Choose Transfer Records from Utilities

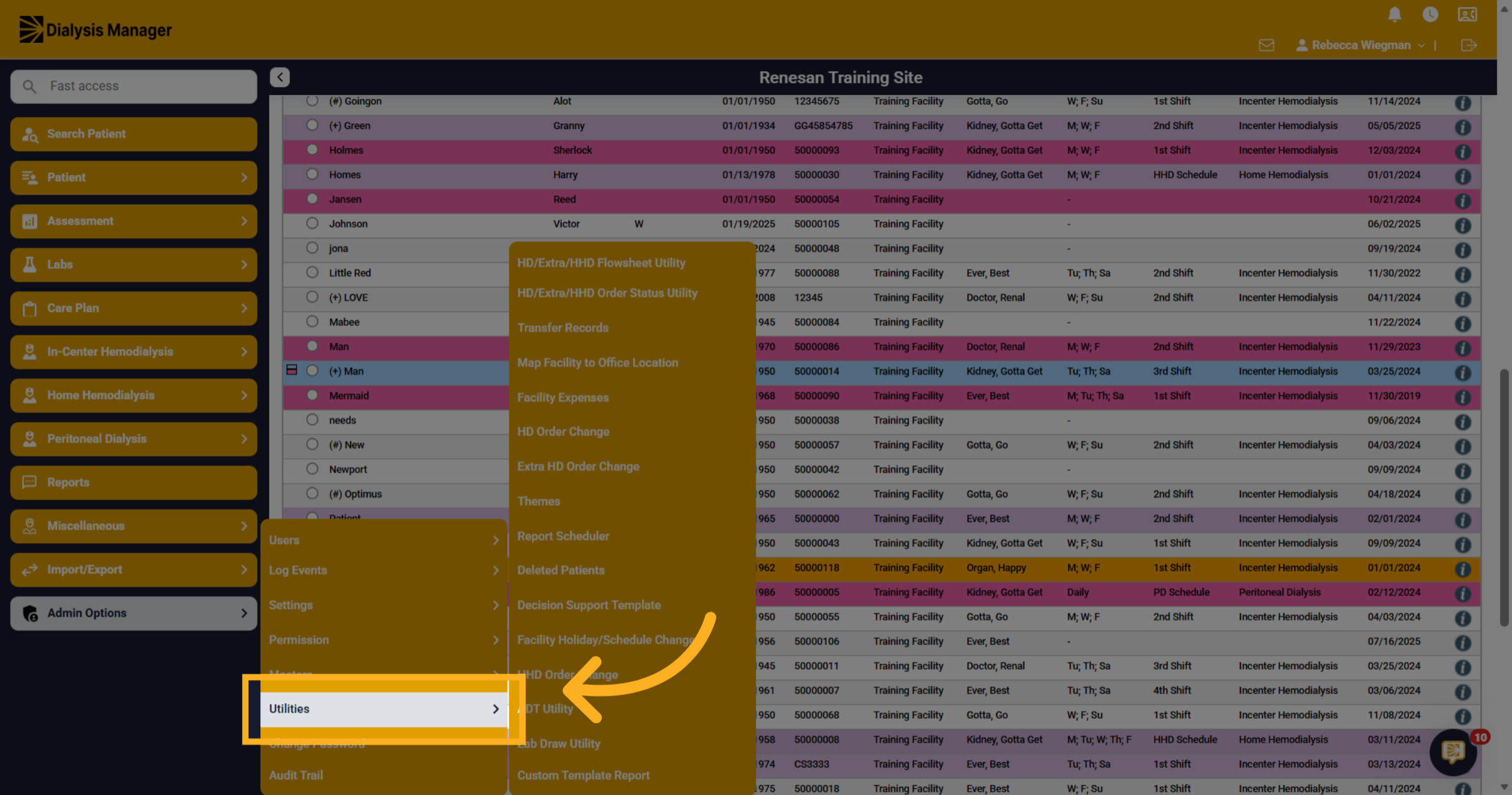coord(563,328)
